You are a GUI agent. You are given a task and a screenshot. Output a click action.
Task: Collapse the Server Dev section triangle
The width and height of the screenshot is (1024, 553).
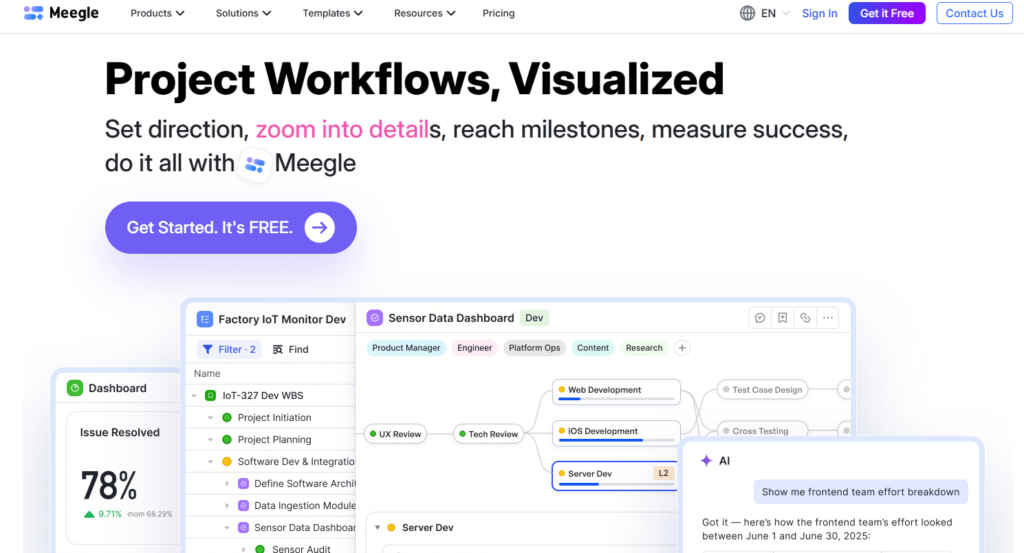[x=377, y=528]
